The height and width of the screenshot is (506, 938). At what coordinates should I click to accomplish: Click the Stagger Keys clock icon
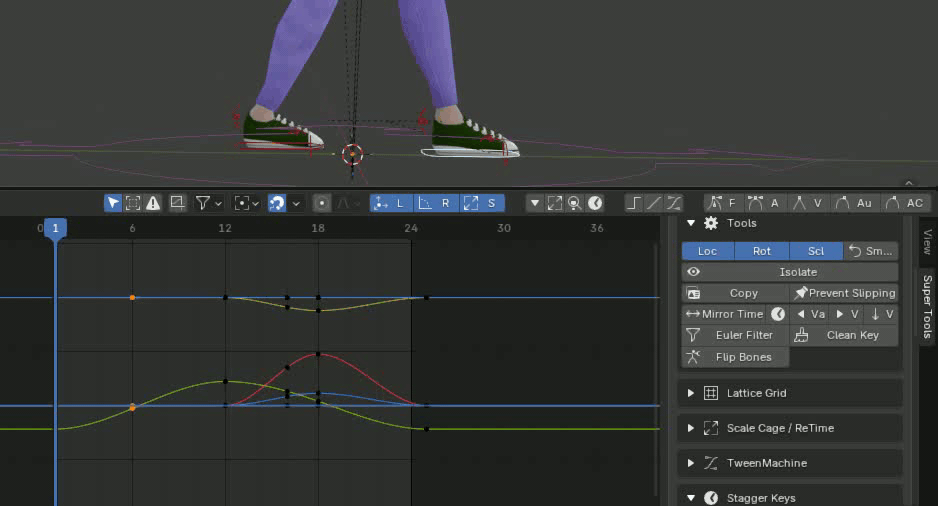click(x=711, y=498)
